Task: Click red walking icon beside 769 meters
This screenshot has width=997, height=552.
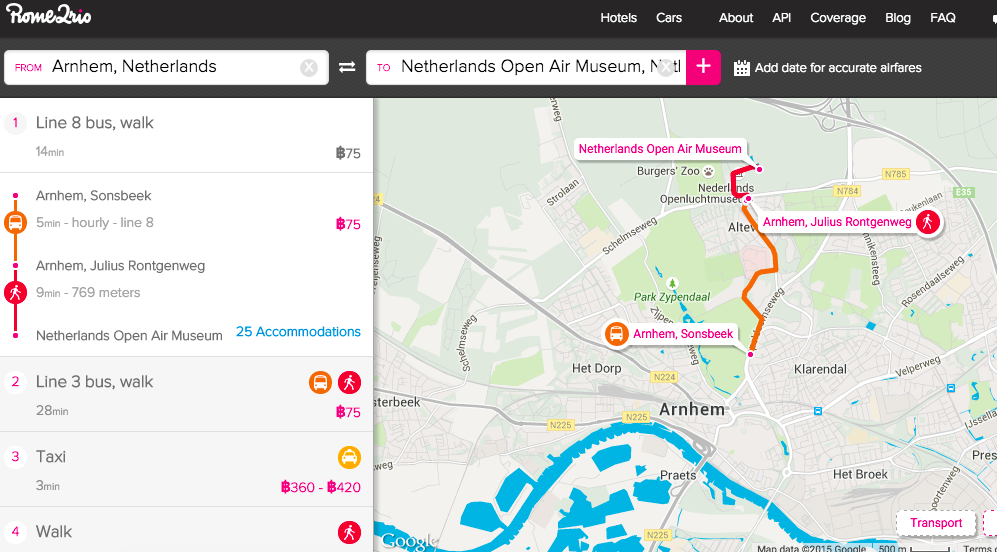Action: [x=15, y=293]
